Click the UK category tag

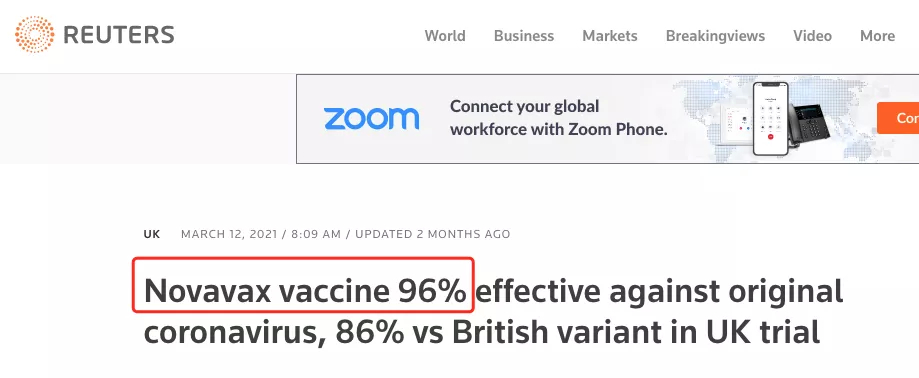pyautogui.click(x=152, y=234)
